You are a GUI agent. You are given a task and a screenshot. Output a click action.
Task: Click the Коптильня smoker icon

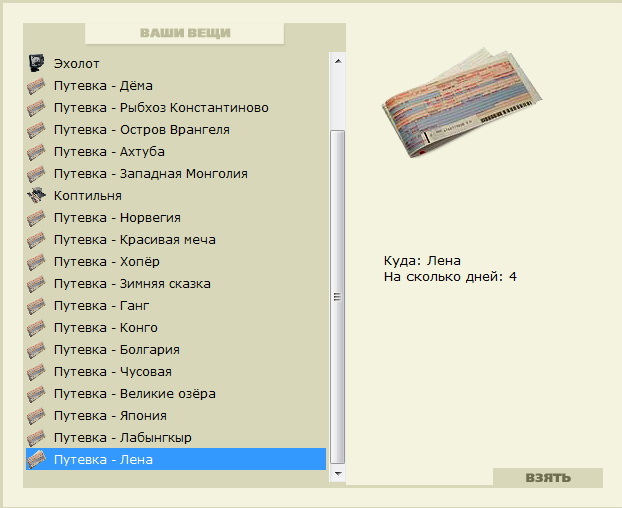point(36,196)
